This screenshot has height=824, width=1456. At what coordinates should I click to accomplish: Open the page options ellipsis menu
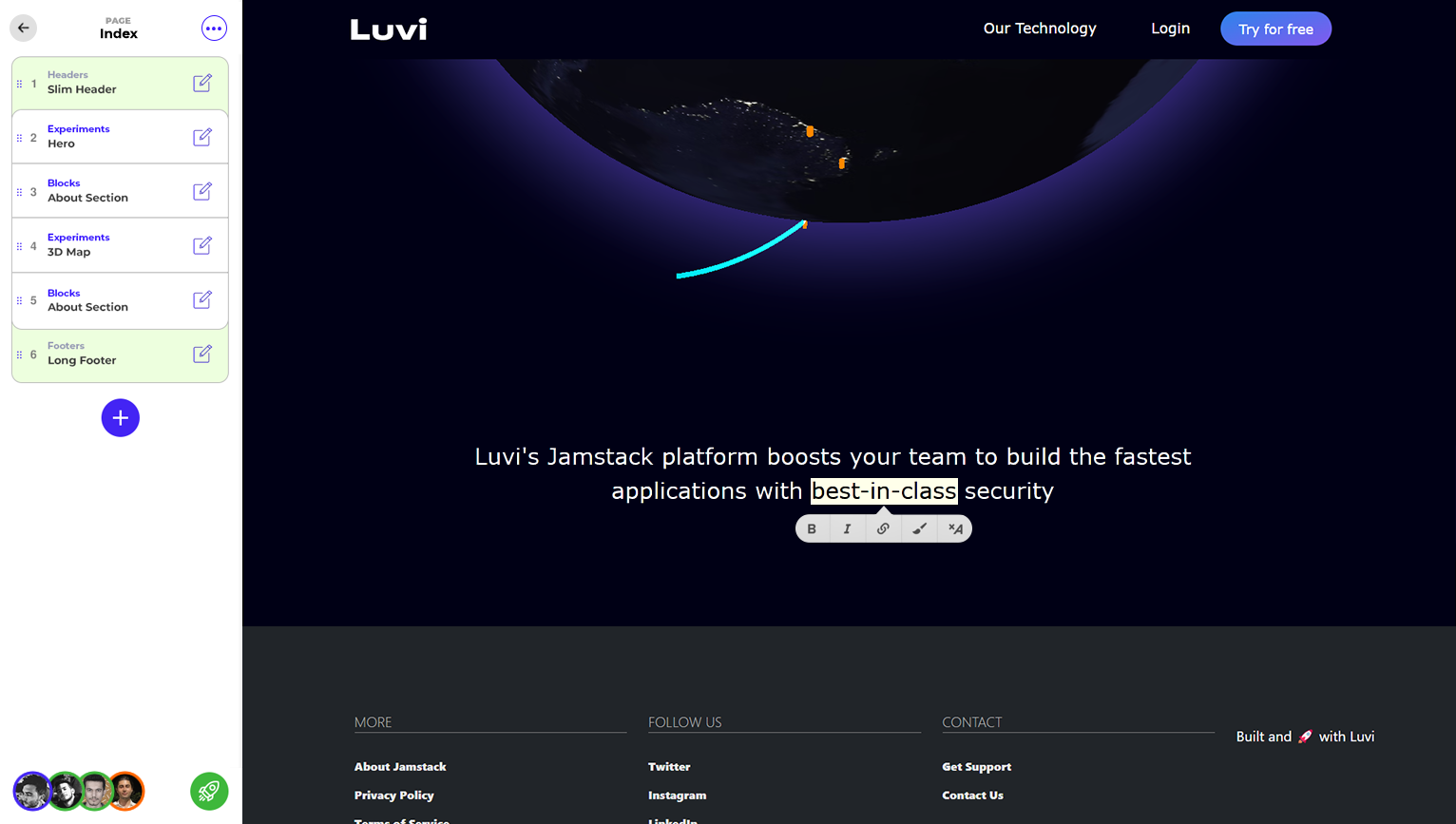214,29
